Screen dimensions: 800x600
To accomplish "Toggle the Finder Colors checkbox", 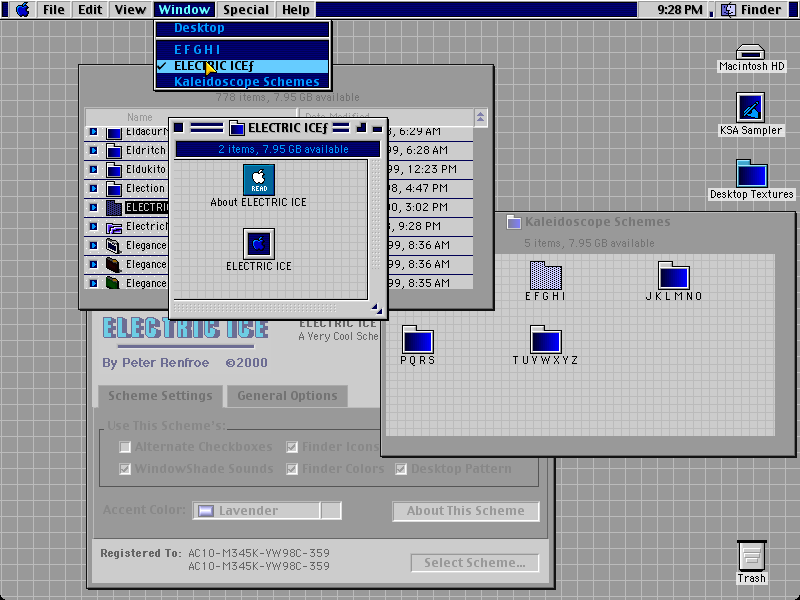I will (292, 469).
